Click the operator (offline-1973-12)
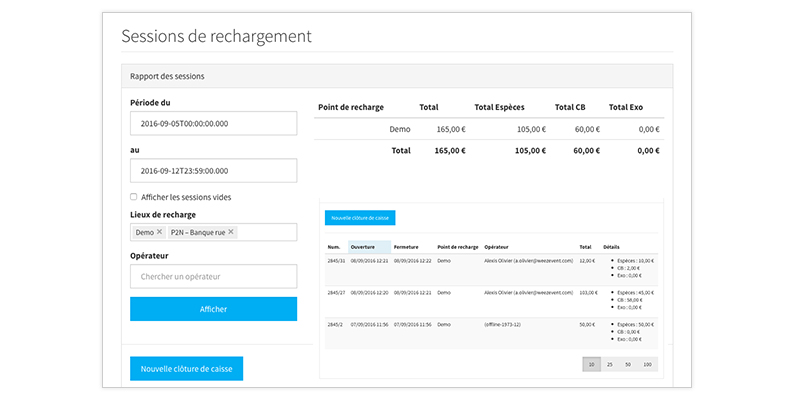 tap(503, 324)
